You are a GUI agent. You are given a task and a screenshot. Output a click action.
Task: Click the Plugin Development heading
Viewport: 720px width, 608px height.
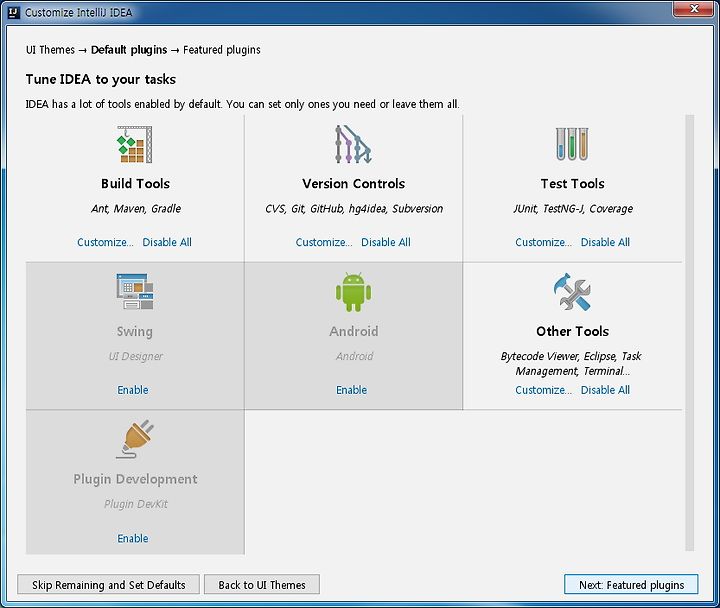pyautogui.click(x=135, y=479)
